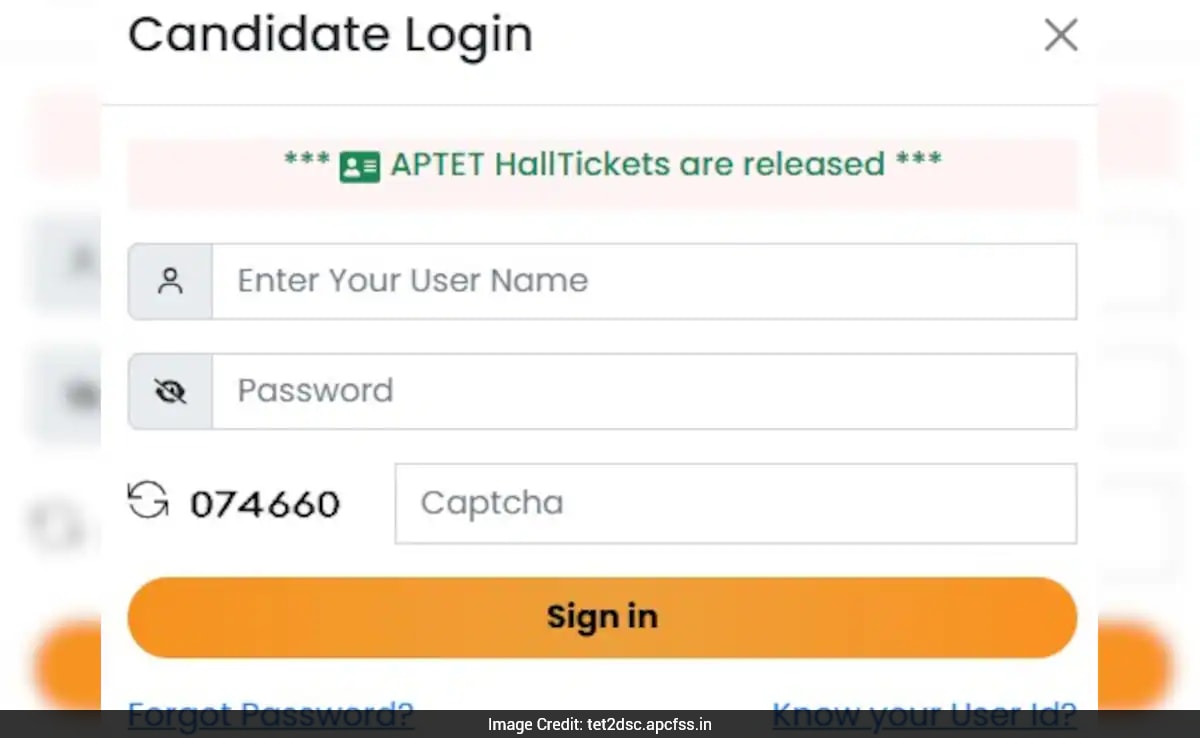Image resolution: width=1200 pixels, height=738 pixels.
Task: Click the ID card icon in banner
Action: click(x=359, y=166)
